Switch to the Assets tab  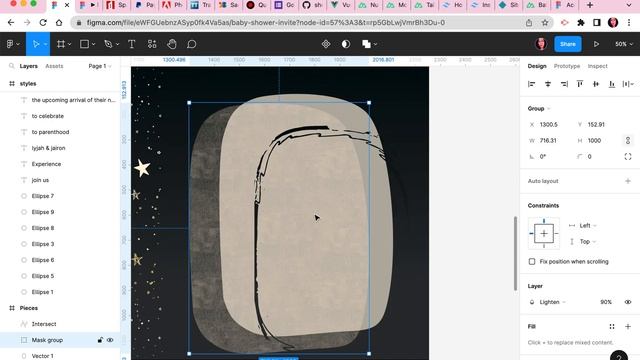[x=54, y=66]
